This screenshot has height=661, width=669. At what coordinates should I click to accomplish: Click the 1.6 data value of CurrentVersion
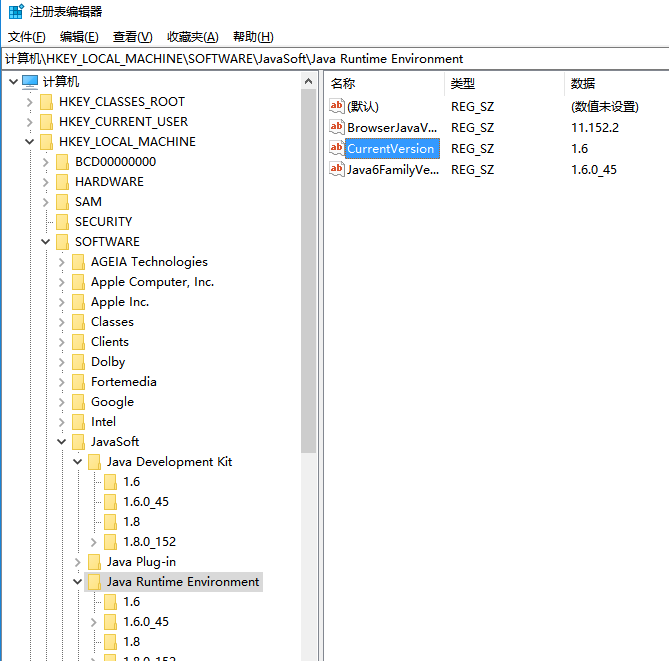[x=579, y=149]
